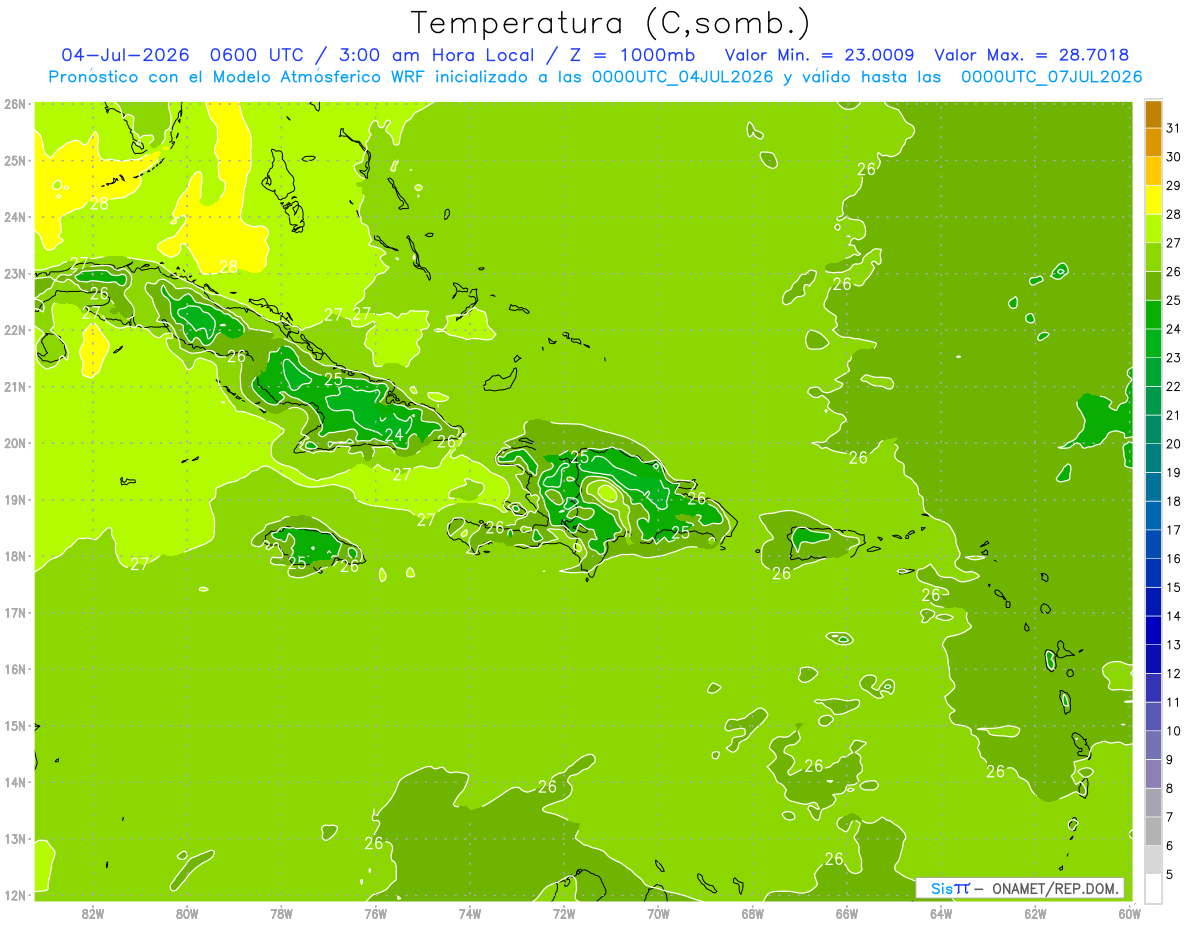Click the '0600 UTC' time text

click(259, 55)
